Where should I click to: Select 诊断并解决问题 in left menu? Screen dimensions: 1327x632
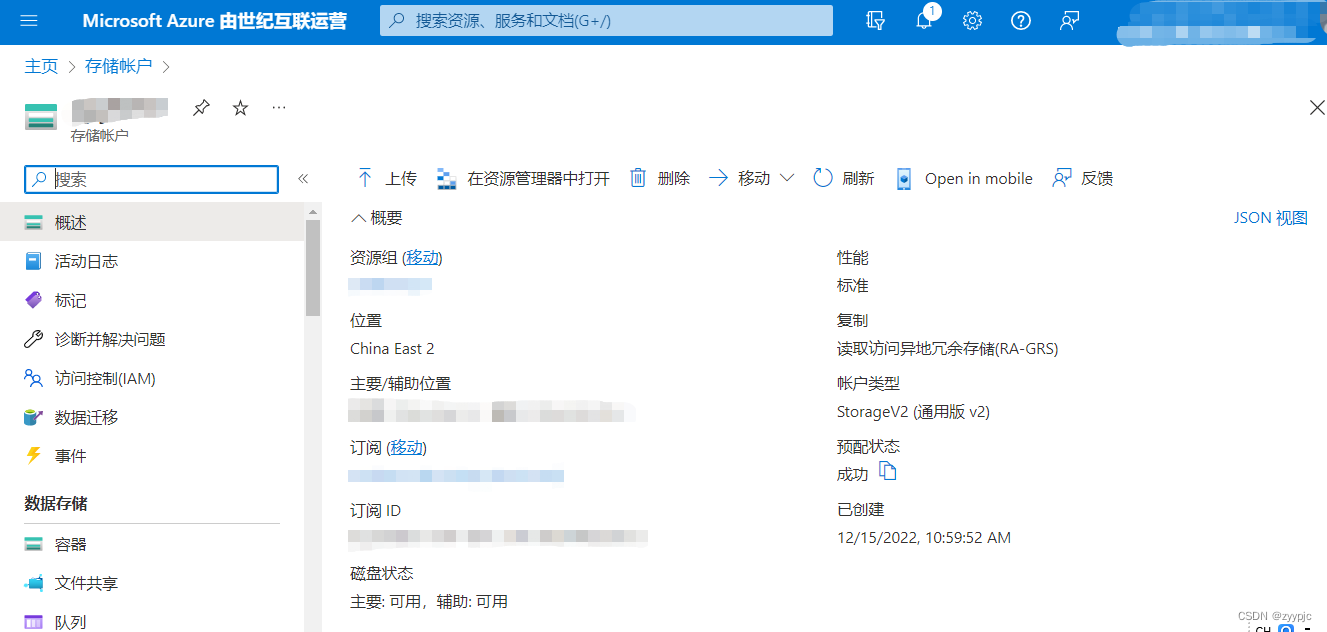click(152, 339)
